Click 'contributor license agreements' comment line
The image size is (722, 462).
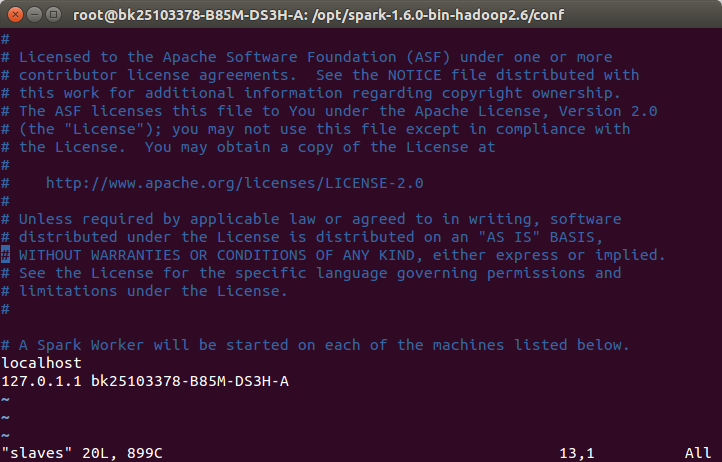point(320,75)
